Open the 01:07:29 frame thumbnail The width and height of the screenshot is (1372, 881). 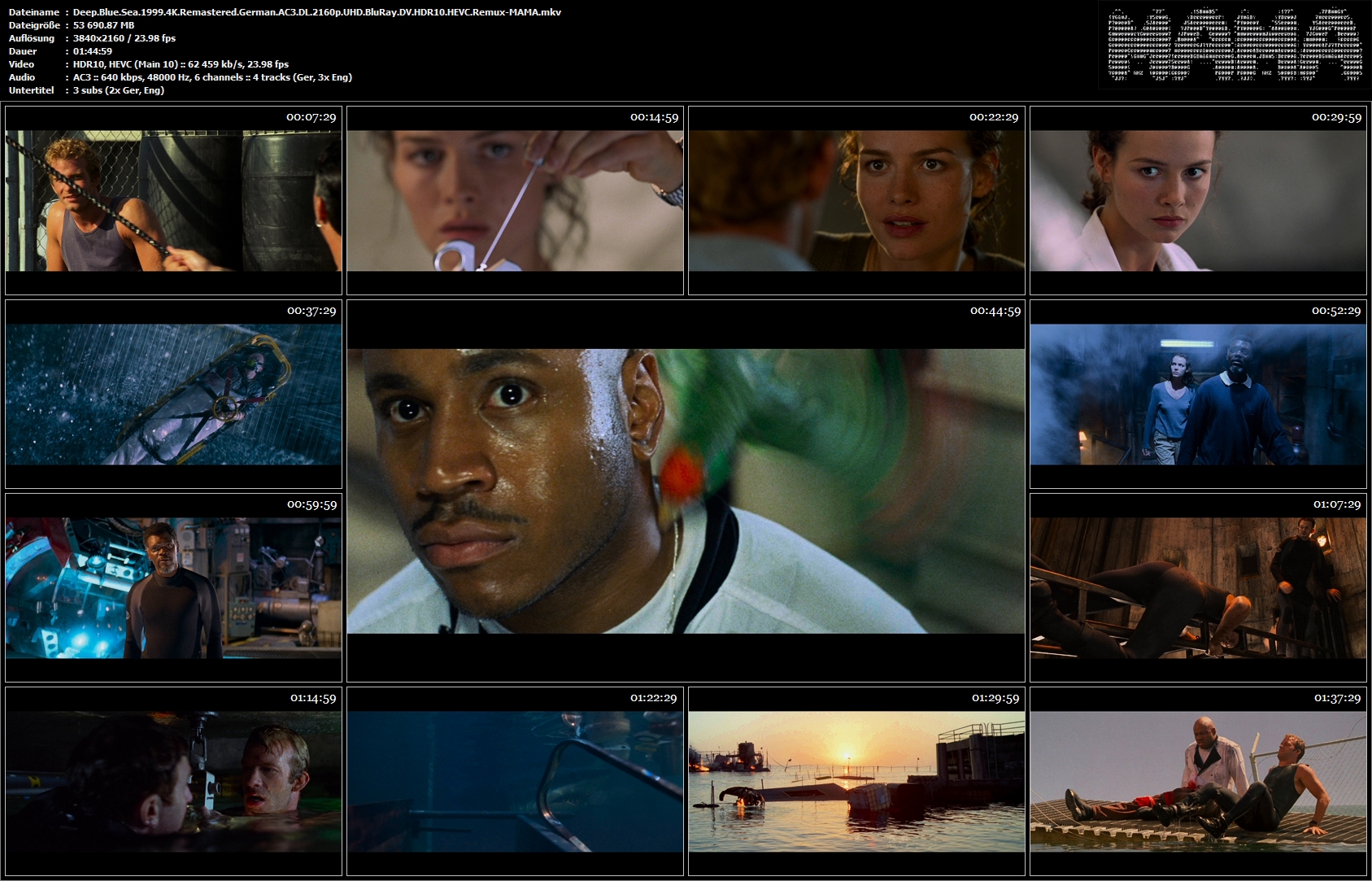pos(1198,587)
